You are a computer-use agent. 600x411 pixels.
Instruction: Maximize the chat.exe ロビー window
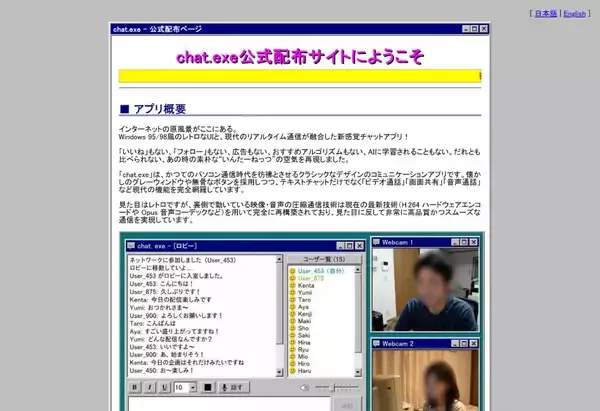349,246
